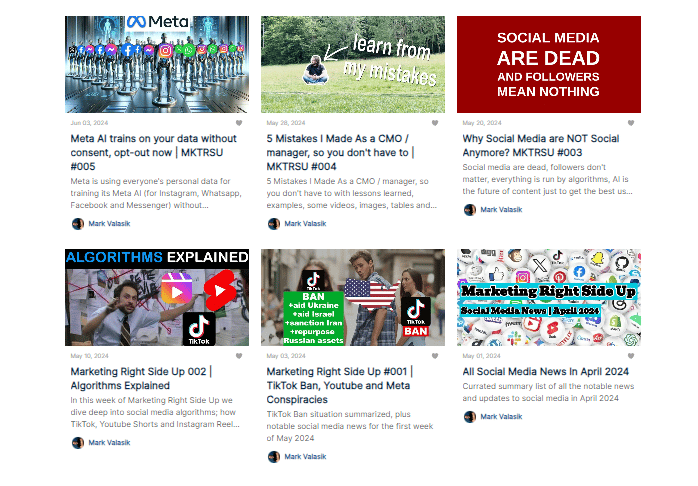
Task: Open 'Meta AI trains on your data' title link
Action: coord(154,152)
